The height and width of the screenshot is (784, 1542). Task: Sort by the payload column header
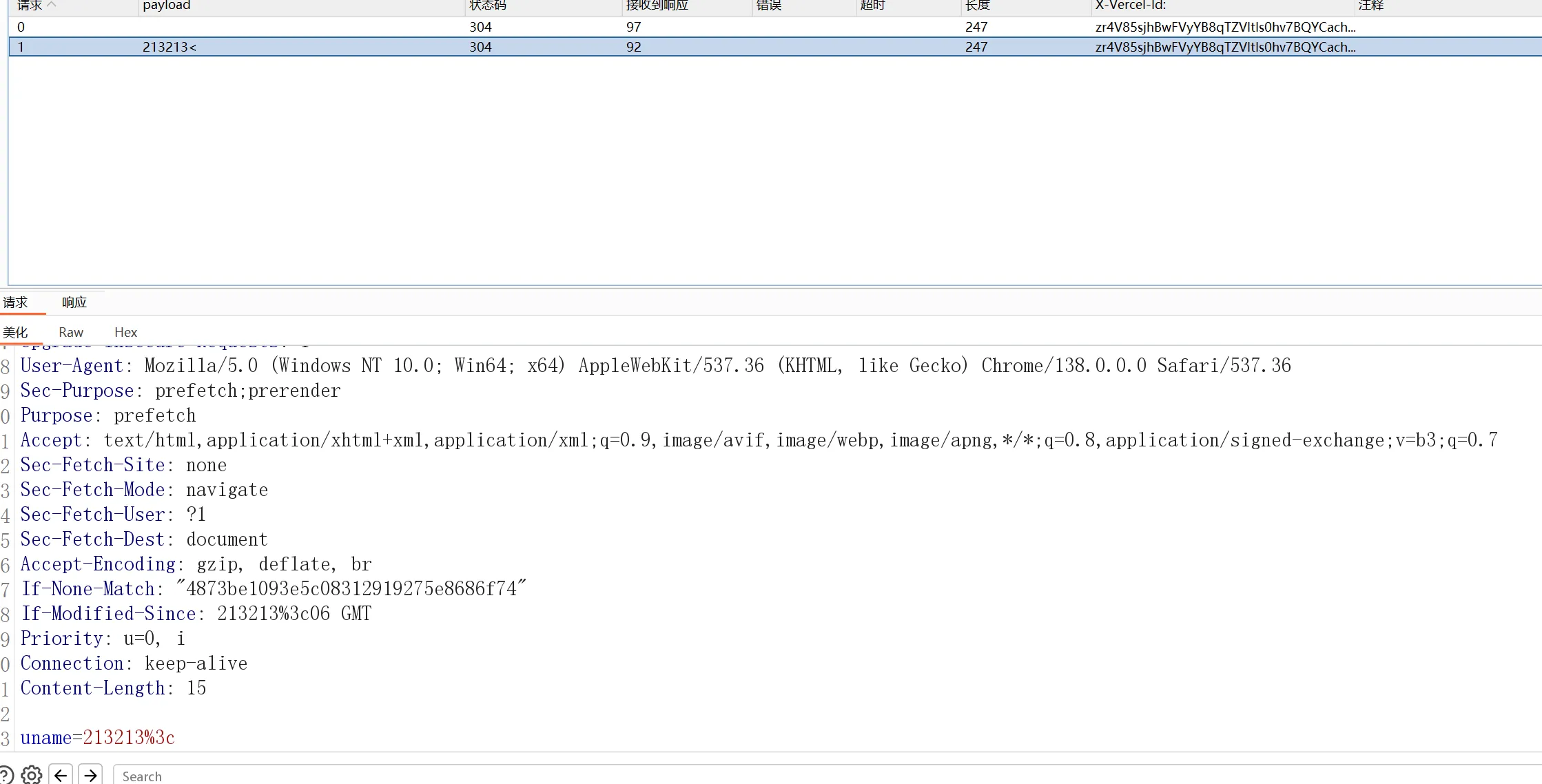pyautogui.click(x=166, y=6)
